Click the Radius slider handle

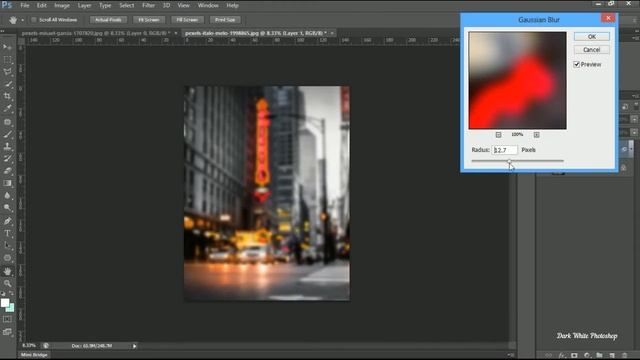point(509,162)
